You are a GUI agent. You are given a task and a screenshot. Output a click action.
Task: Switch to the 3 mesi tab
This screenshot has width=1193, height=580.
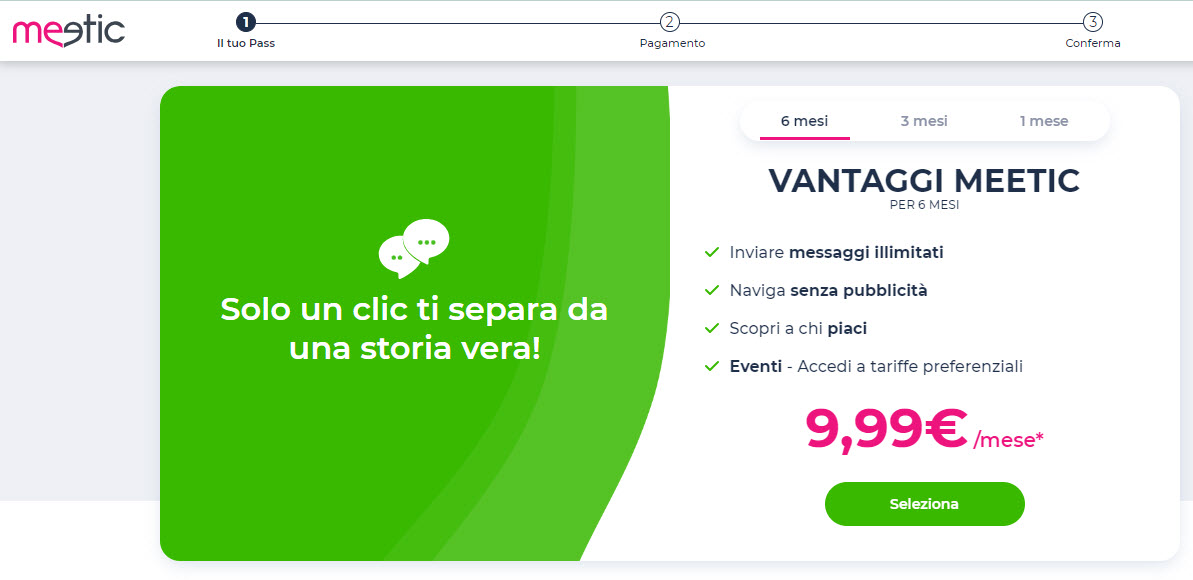924,121
